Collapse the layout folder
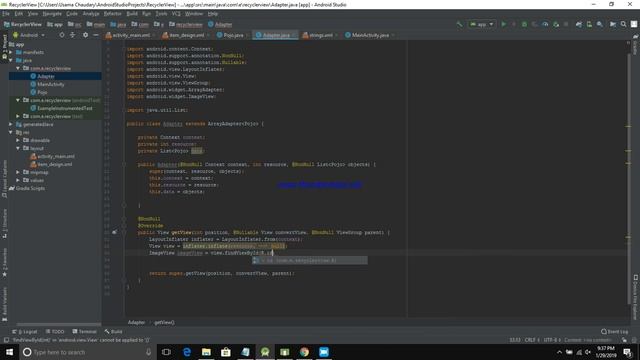Image resolution: width=640 pixels, height=360 pixels. click(x=18, y=148)
